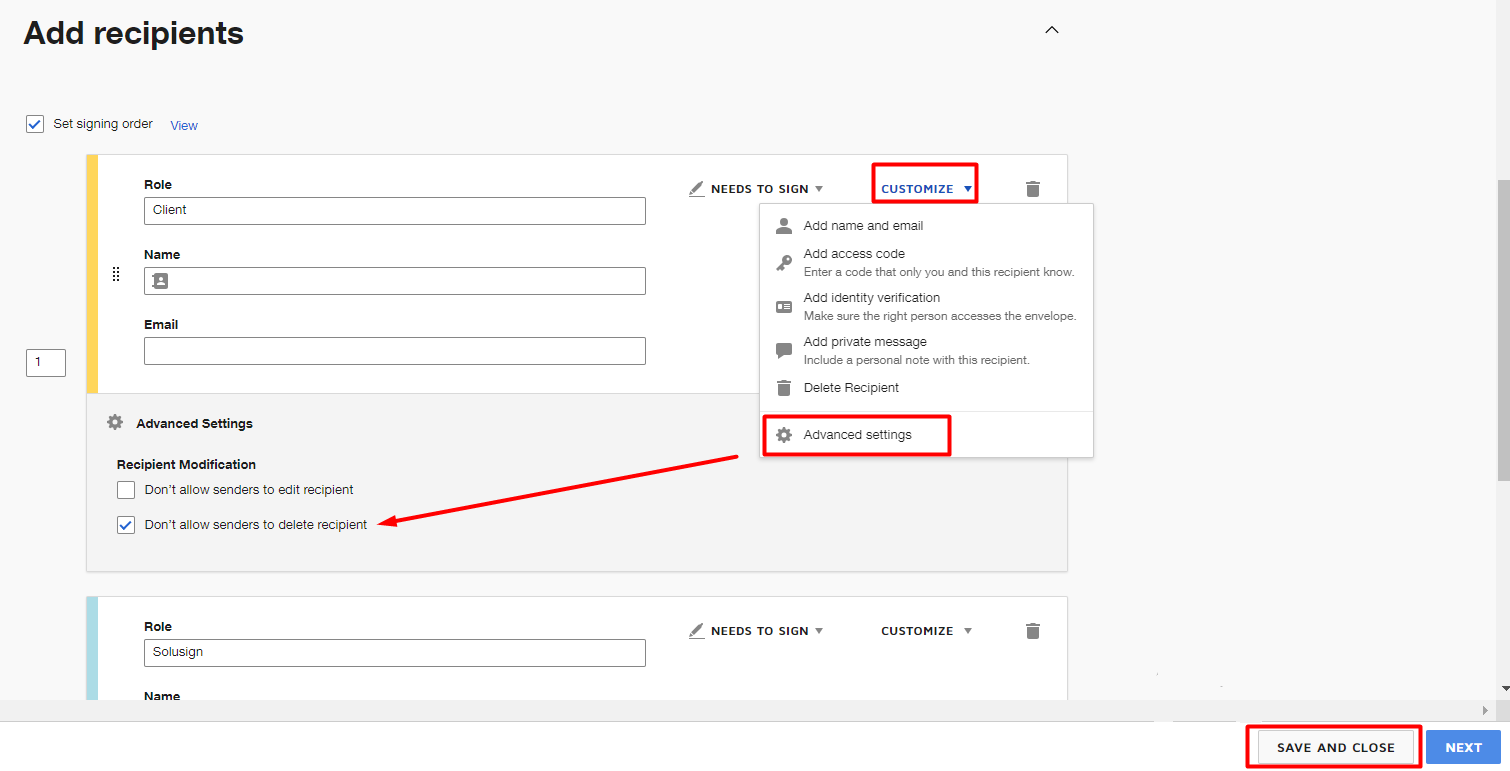Disable Don't allow senders to delete recipient

126,524
